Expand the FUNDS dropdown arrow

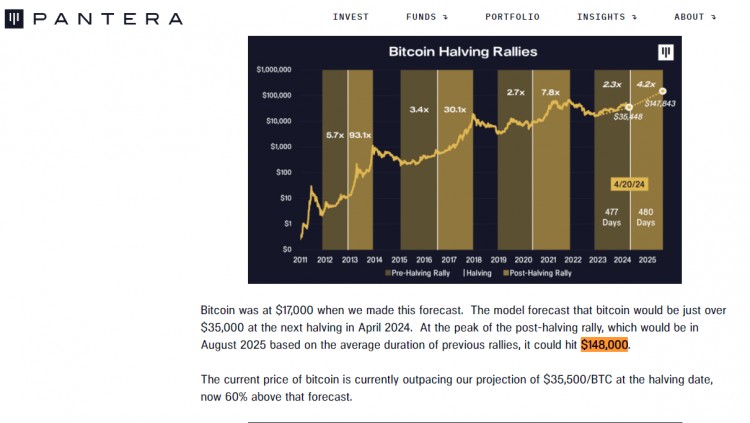(x=444, y=17)
